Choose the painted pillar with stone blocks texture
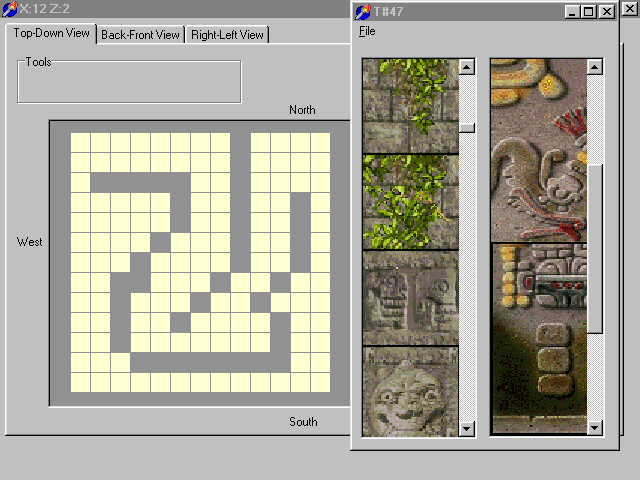Screen dimensions: 640x480 pyautogui.click(x=539, y=338)
